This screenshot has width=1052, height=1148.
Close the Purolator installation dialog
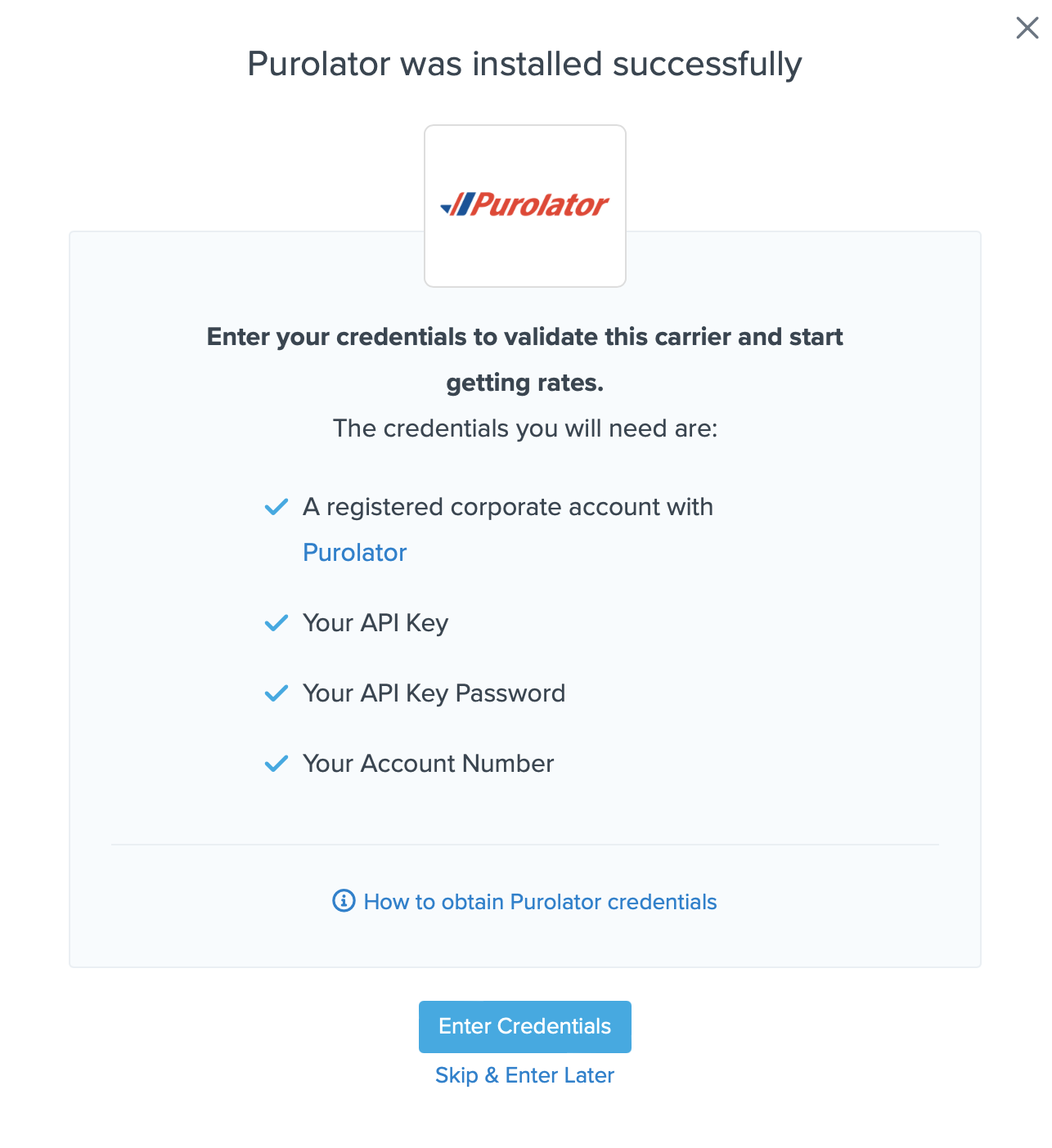1027,29
